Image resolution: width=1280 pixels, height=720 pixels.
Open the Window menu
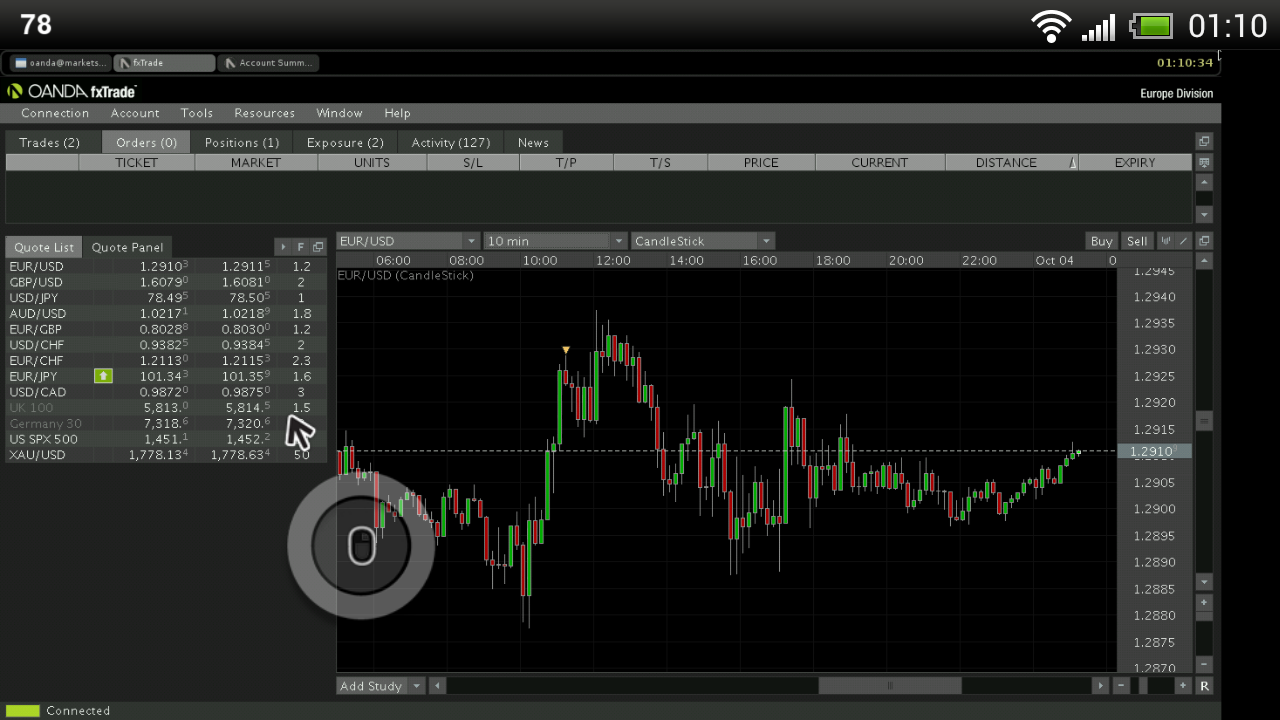(339, 113)
